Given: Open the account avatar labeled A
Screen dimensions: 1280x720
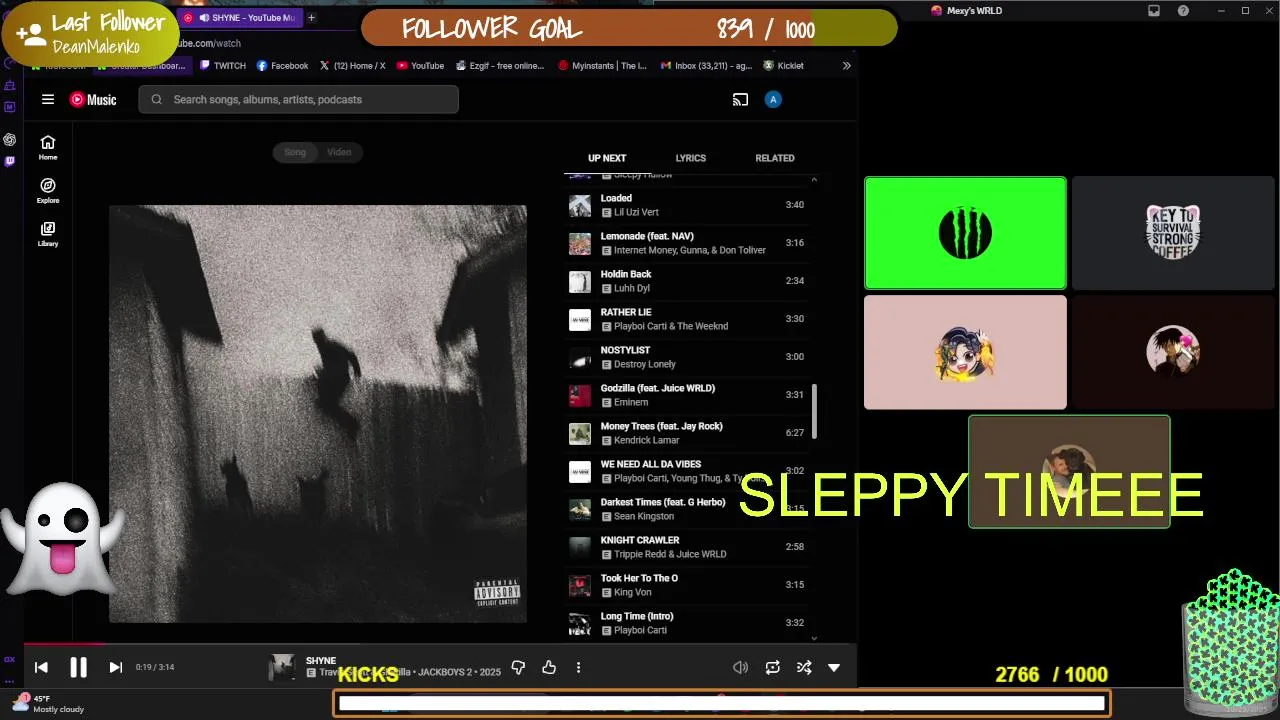Looking at the screenshot, I should tap(772, 99).
